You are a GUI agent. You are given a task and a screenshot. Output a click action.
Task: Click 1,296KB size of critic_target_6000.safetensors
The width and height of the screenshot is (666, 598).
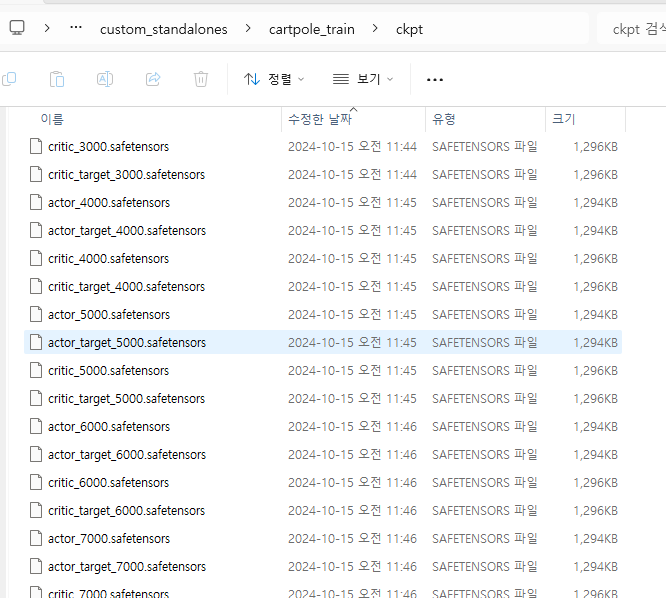coord(595,511)
